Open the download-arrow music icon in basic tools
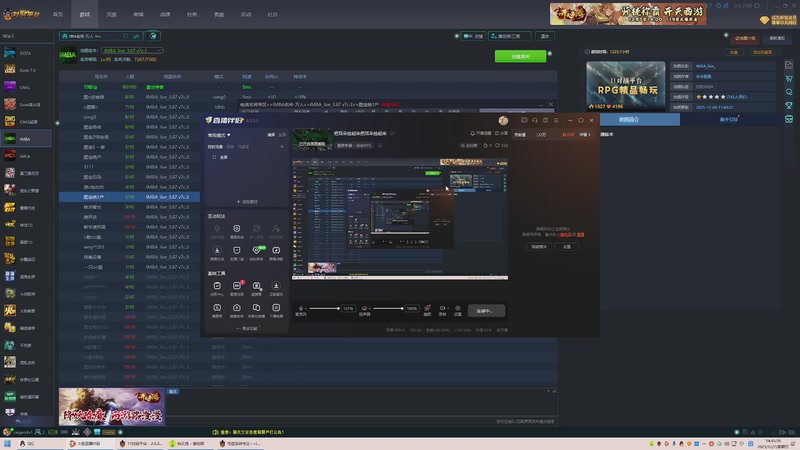This screenshot has height=450, width=800. coord(276,288)
